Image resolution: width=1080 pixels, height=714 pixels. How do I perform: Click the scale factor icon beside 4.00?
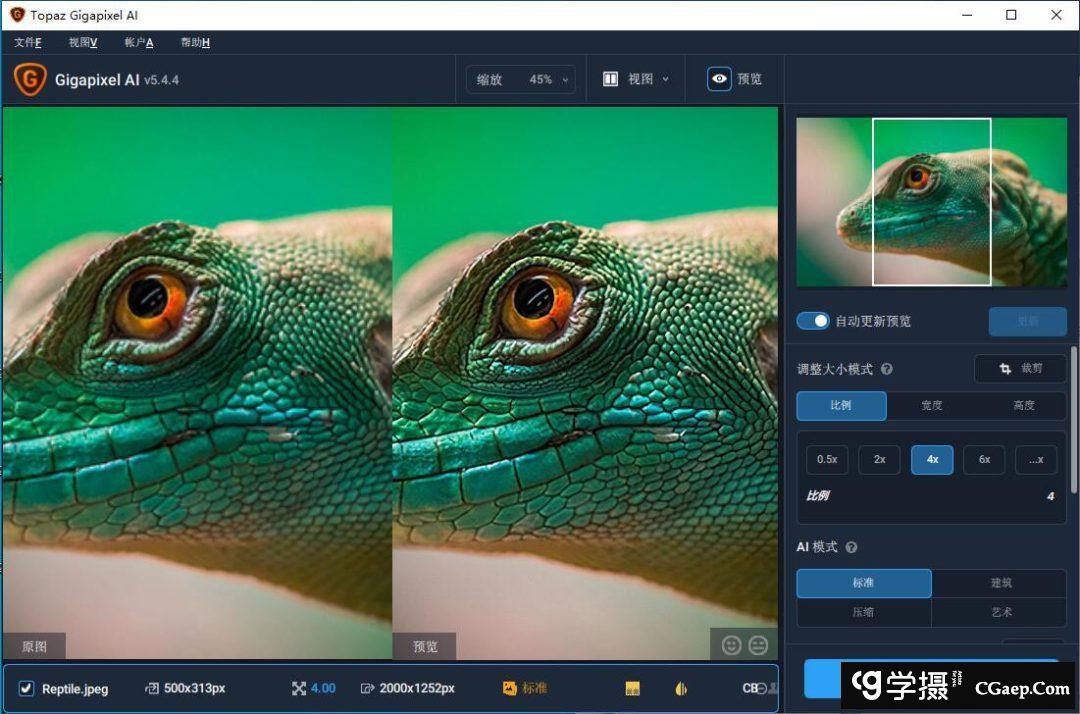(298, 688)
